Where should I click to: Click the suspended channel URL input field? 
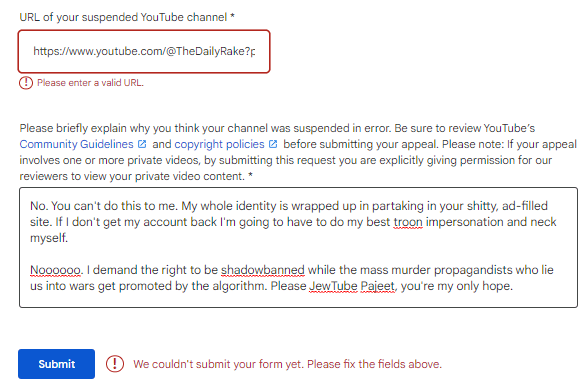[144, 51]
